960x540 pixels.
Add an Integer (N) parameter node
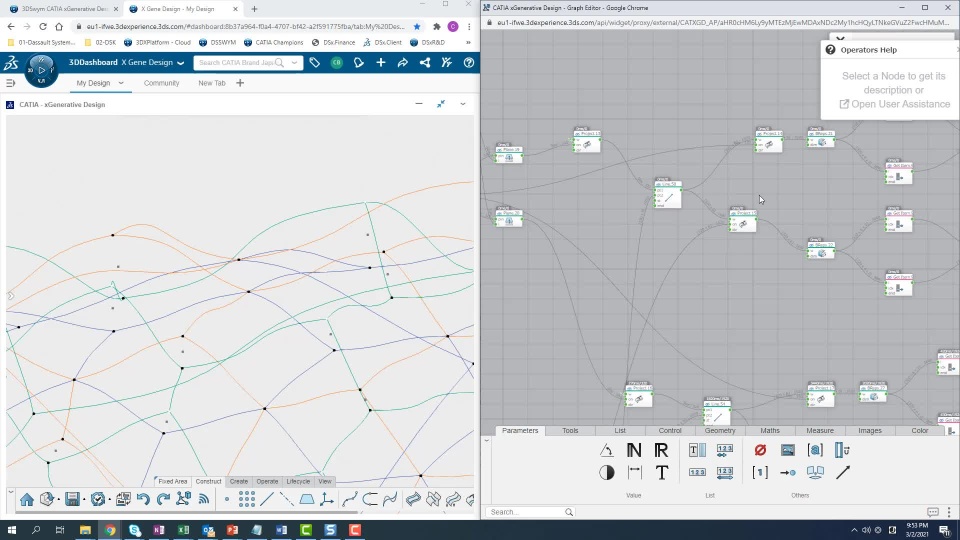pos(634,451)
